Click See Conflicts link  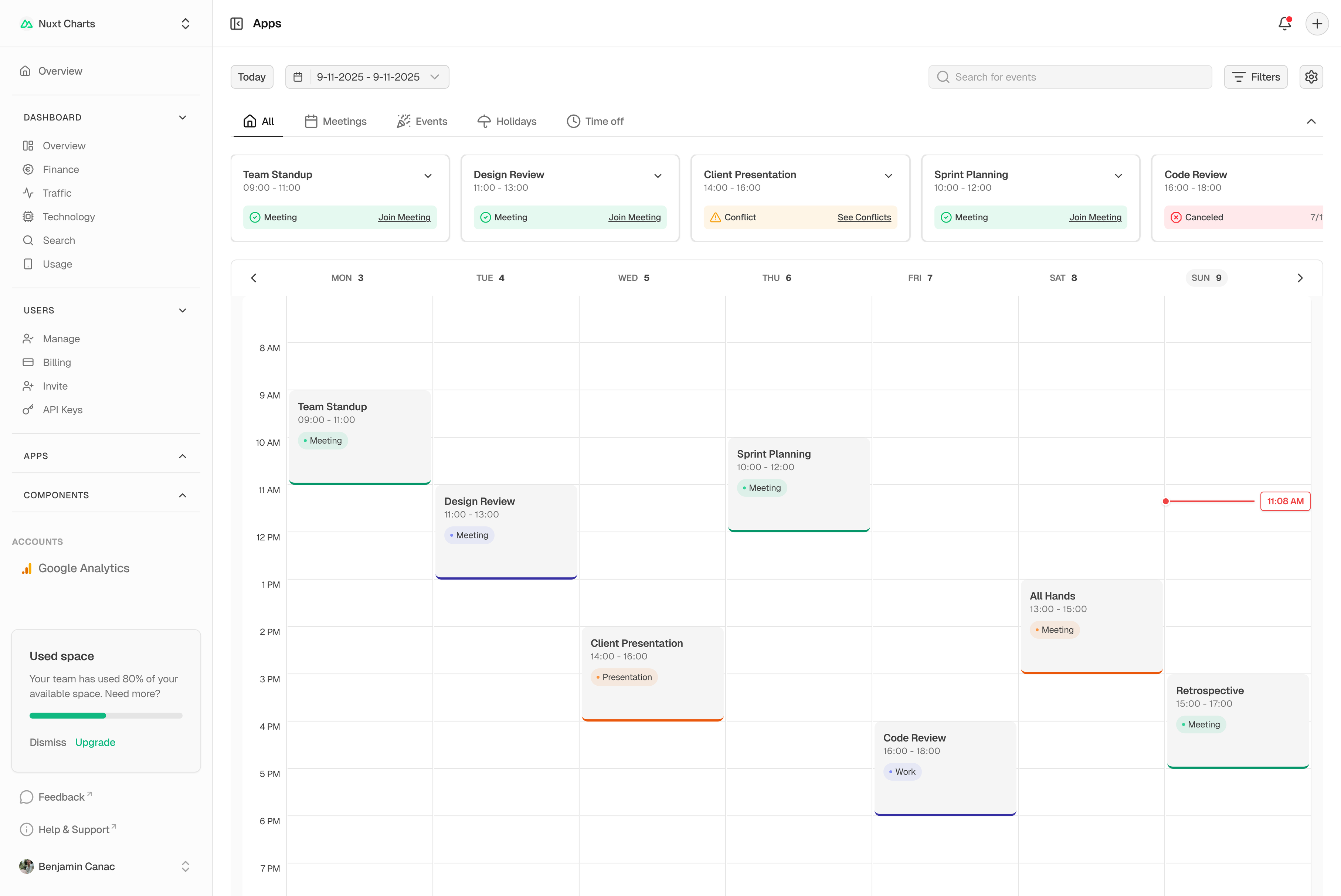click(864, 217)
